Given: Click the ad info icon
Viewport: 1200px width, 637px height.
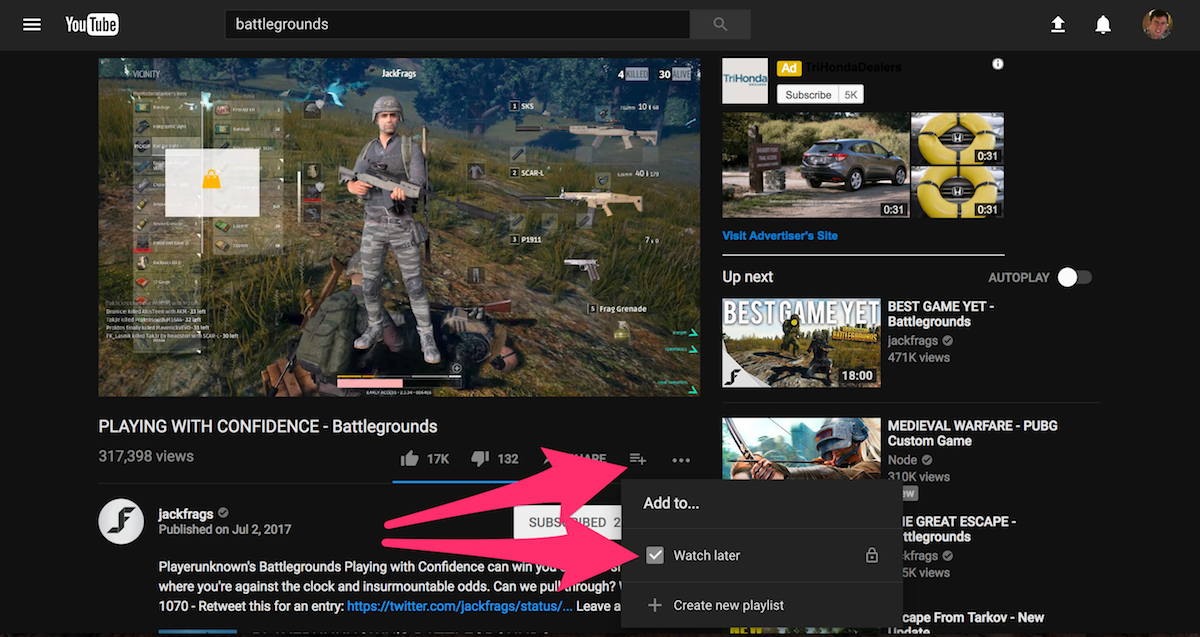Looking at the screenshot, I should coord(997,64).
